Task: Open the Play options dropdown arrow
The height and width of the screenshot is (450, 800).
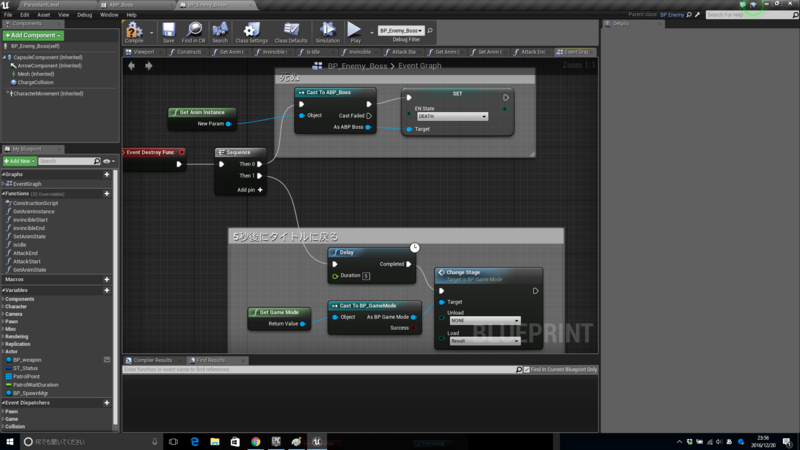Action: [x=371, y=33]
